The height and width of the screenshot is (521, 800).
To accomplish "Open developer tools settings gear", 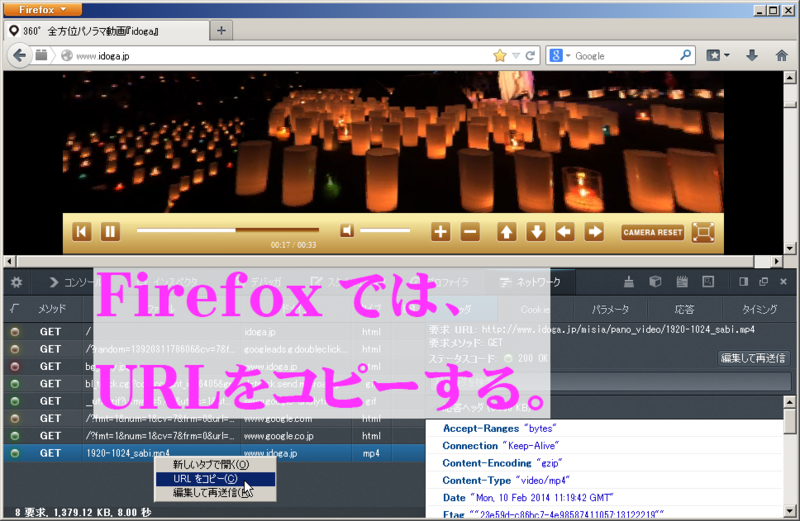I will coord(17,282).
